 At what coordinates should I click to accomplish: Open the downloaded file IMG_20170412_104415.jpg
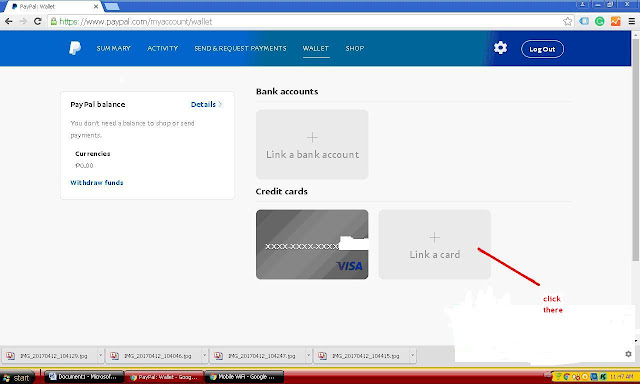click(x=362, y=356)
